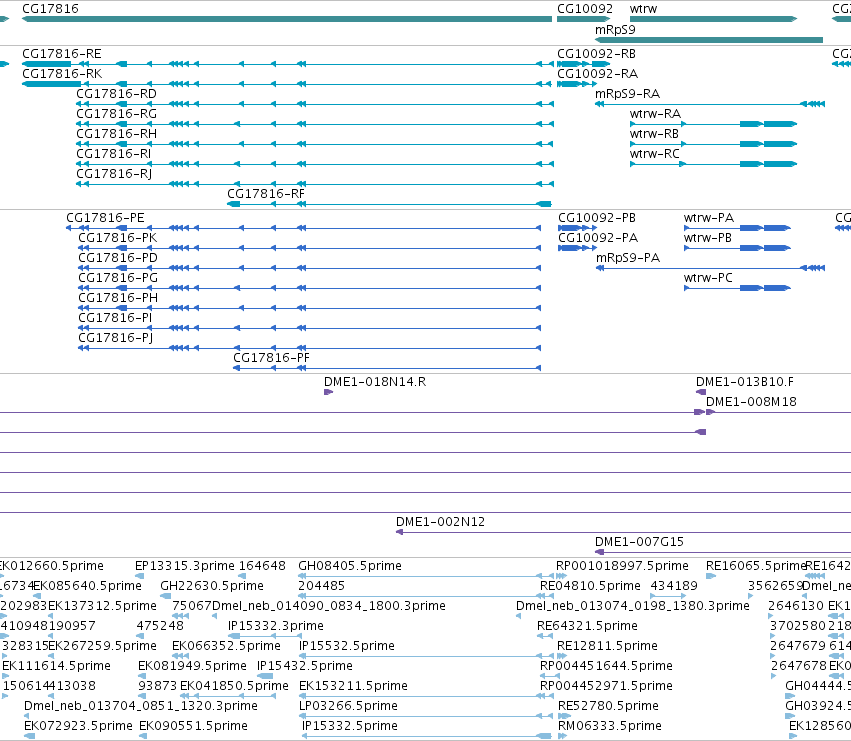Select protein label CG17816-PK
This screenshot has width=851, height=741.
[x=118, y=238]
